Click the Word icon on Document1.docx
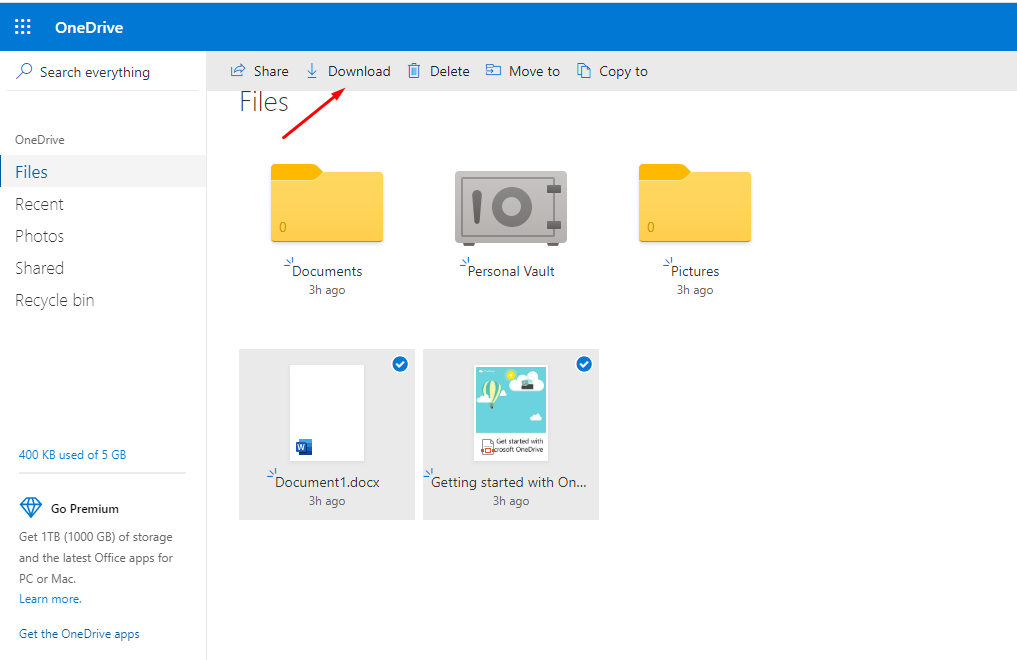The image size is (1017, 660). (304, 447)
